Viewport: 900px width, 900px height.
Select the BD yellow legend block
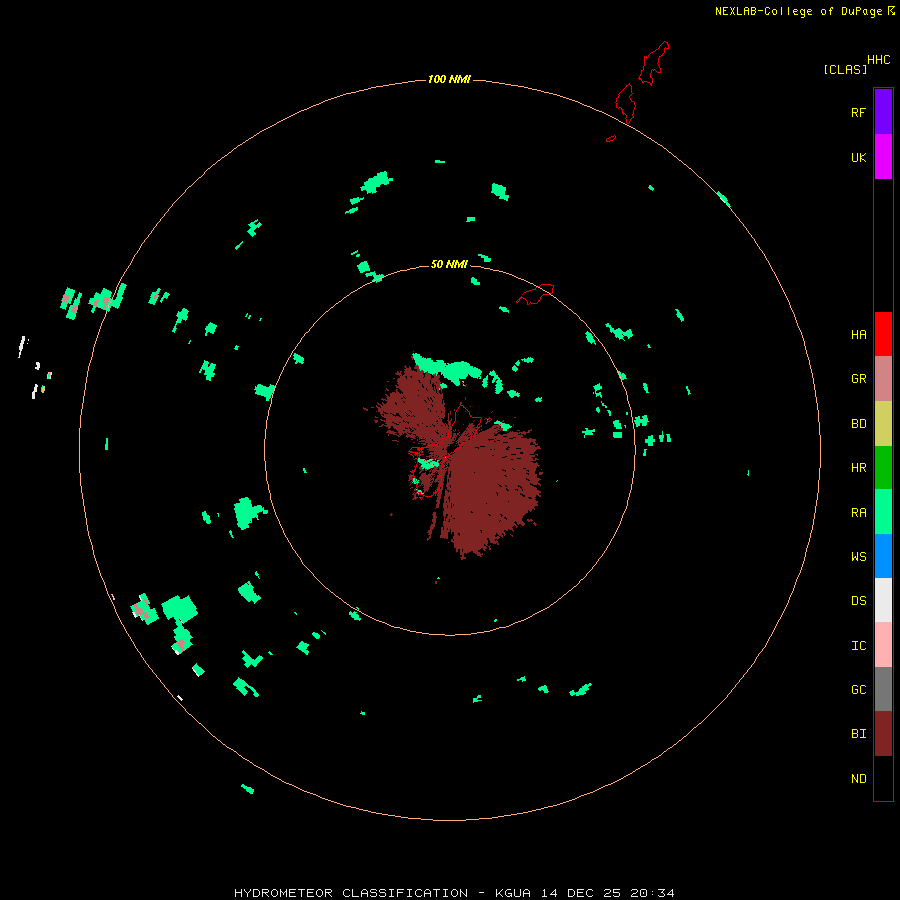tap(883, 424)
